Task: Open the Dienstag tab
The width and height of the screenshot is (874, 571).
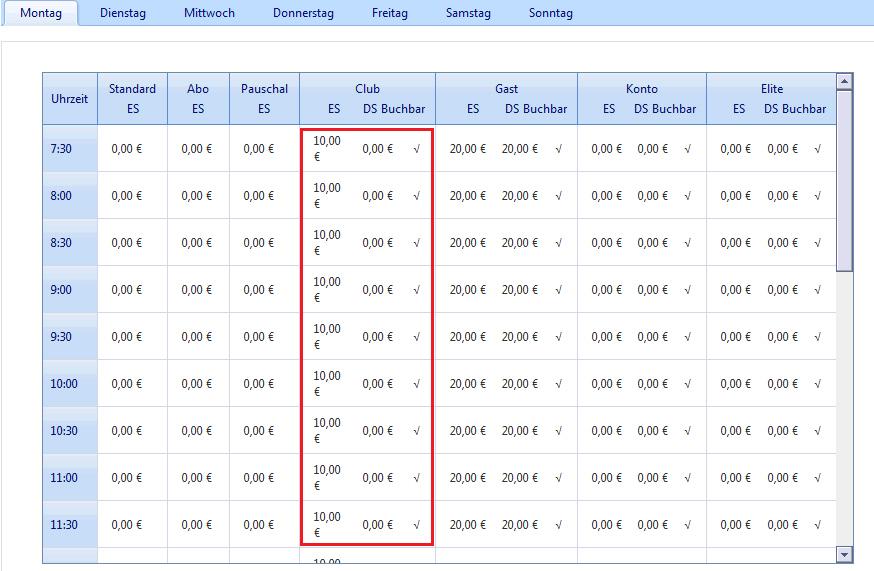Action: 123,13
